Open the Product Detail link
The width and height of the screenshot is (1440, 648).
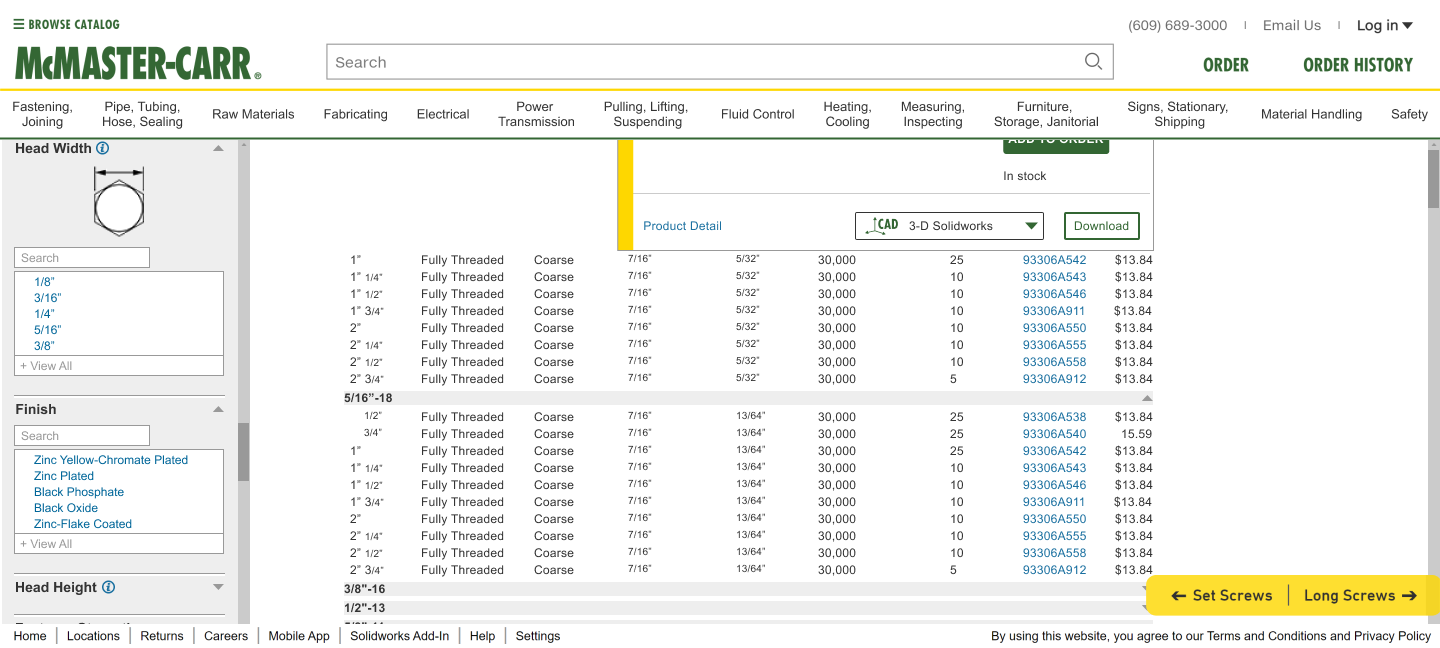(x=682, y=226)
